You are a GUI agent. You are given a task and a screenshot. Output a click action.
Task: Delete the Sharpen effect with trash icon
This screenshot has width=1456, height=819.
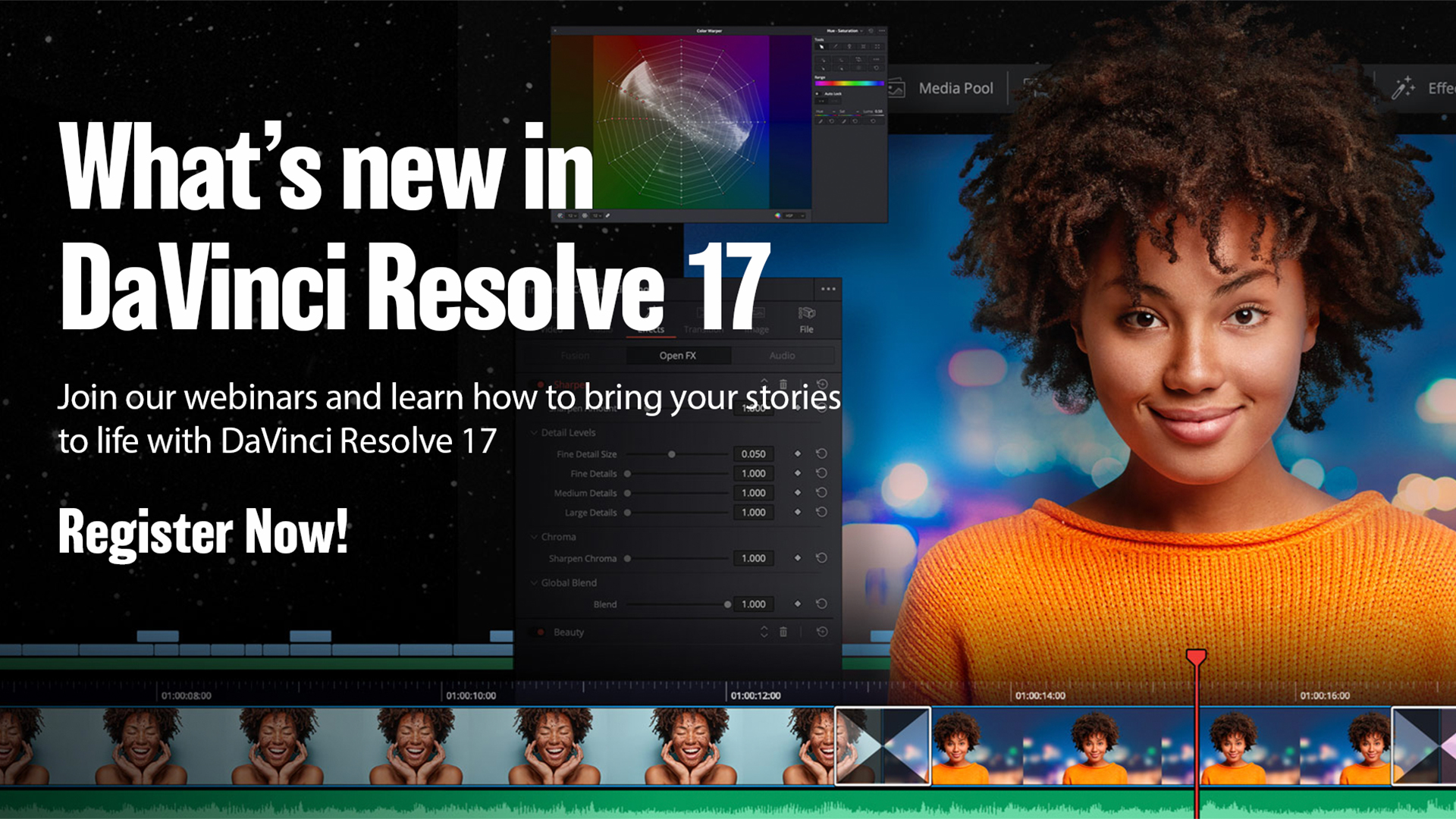click(783, 384)
